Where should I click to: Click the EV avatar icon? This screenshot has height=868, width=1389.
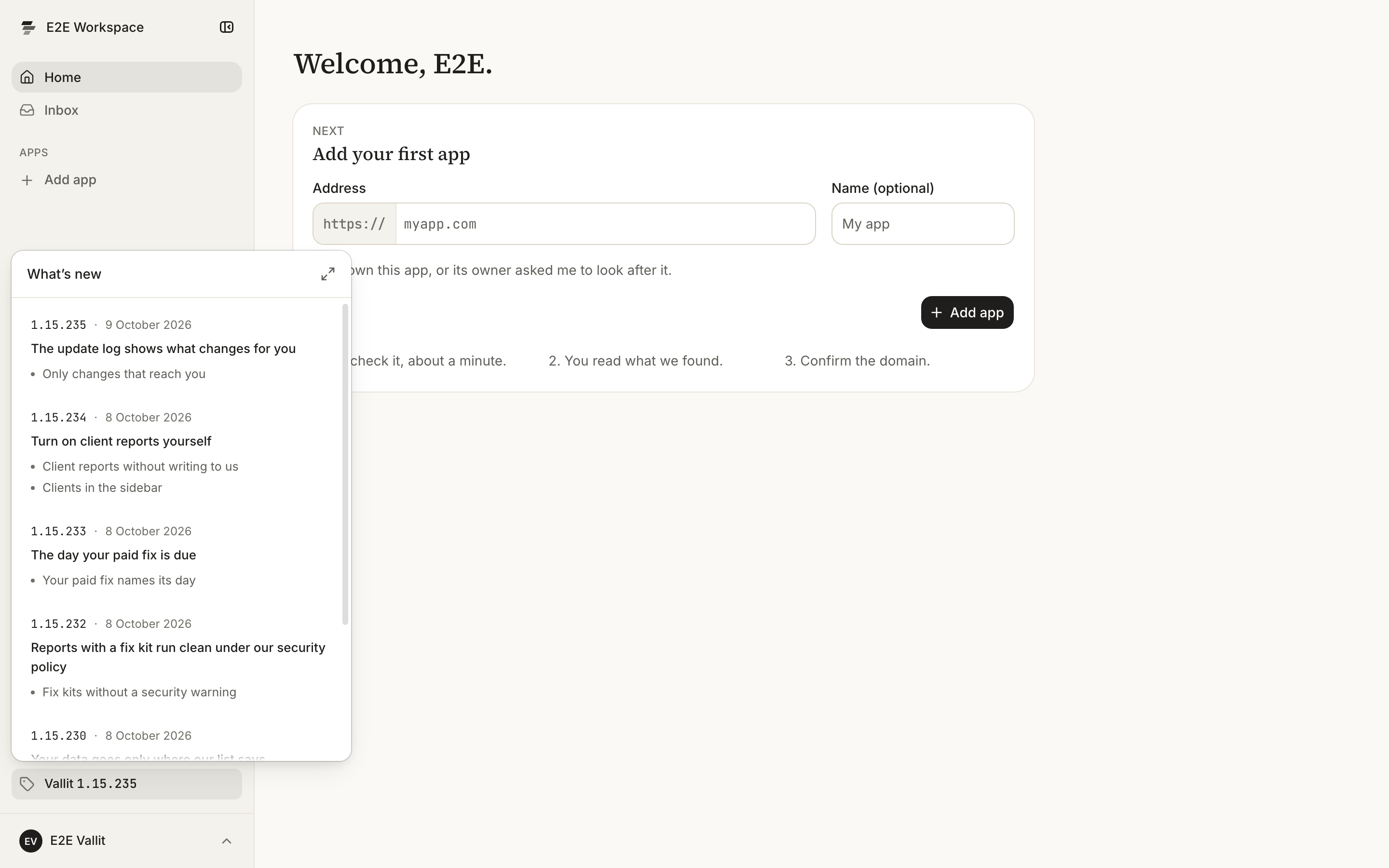tap(31, 841)
